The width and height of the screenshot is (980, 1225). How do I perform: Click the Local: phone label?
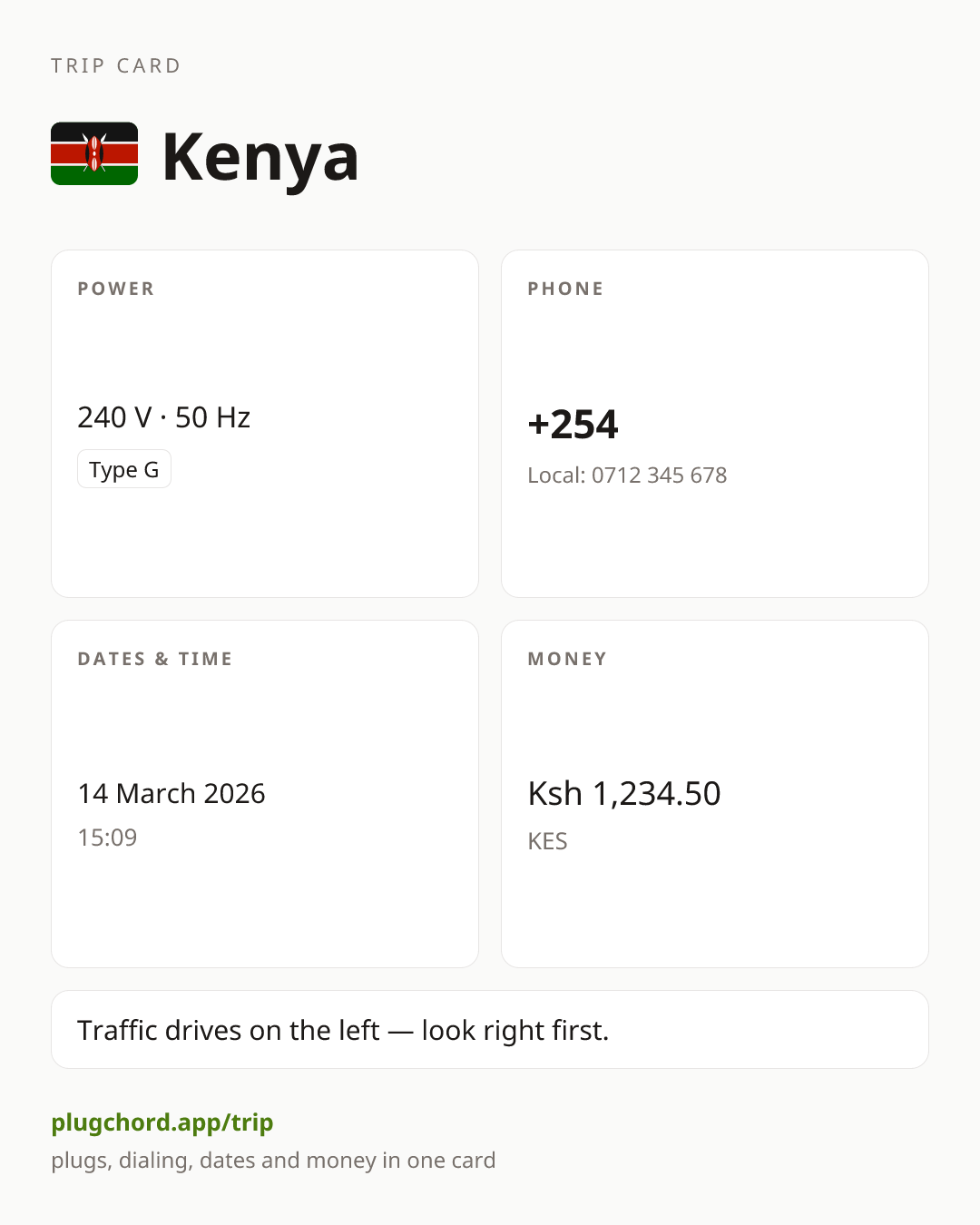pyautogui.click(x=557, y=475)
